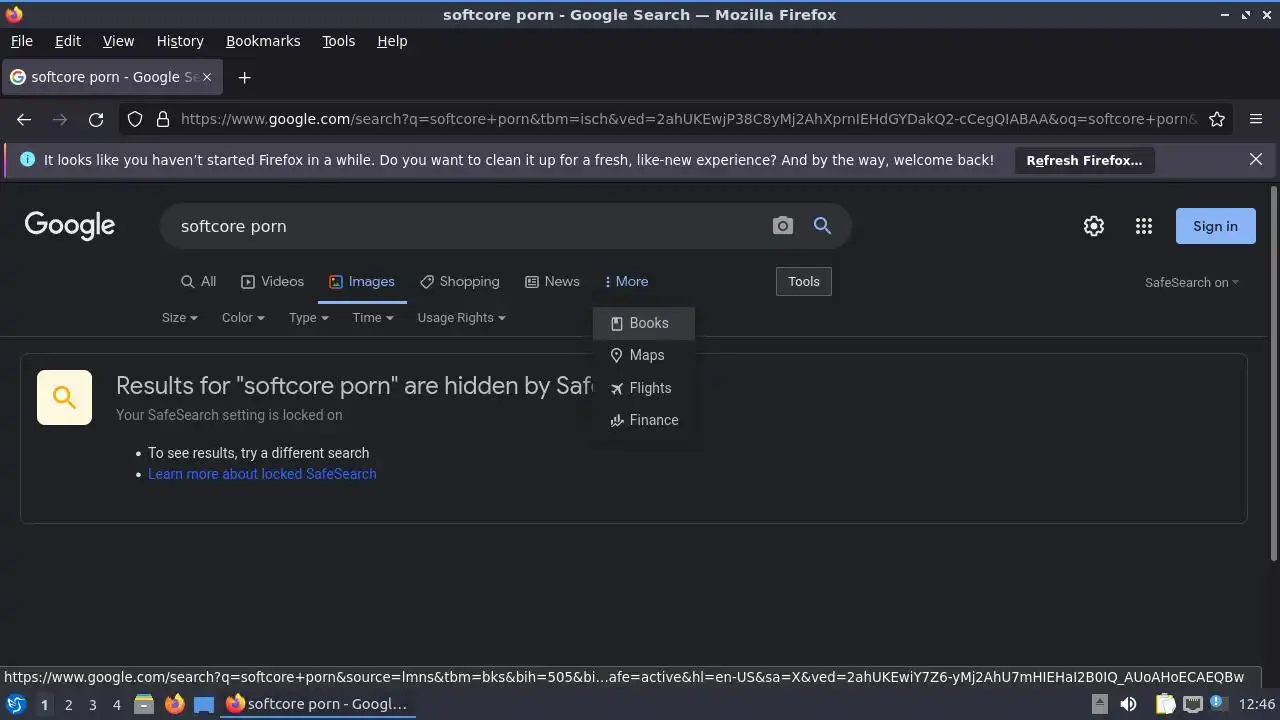Switch to workspace 2 in taskbar
The image size is (1280, 720).
point(68,704)
